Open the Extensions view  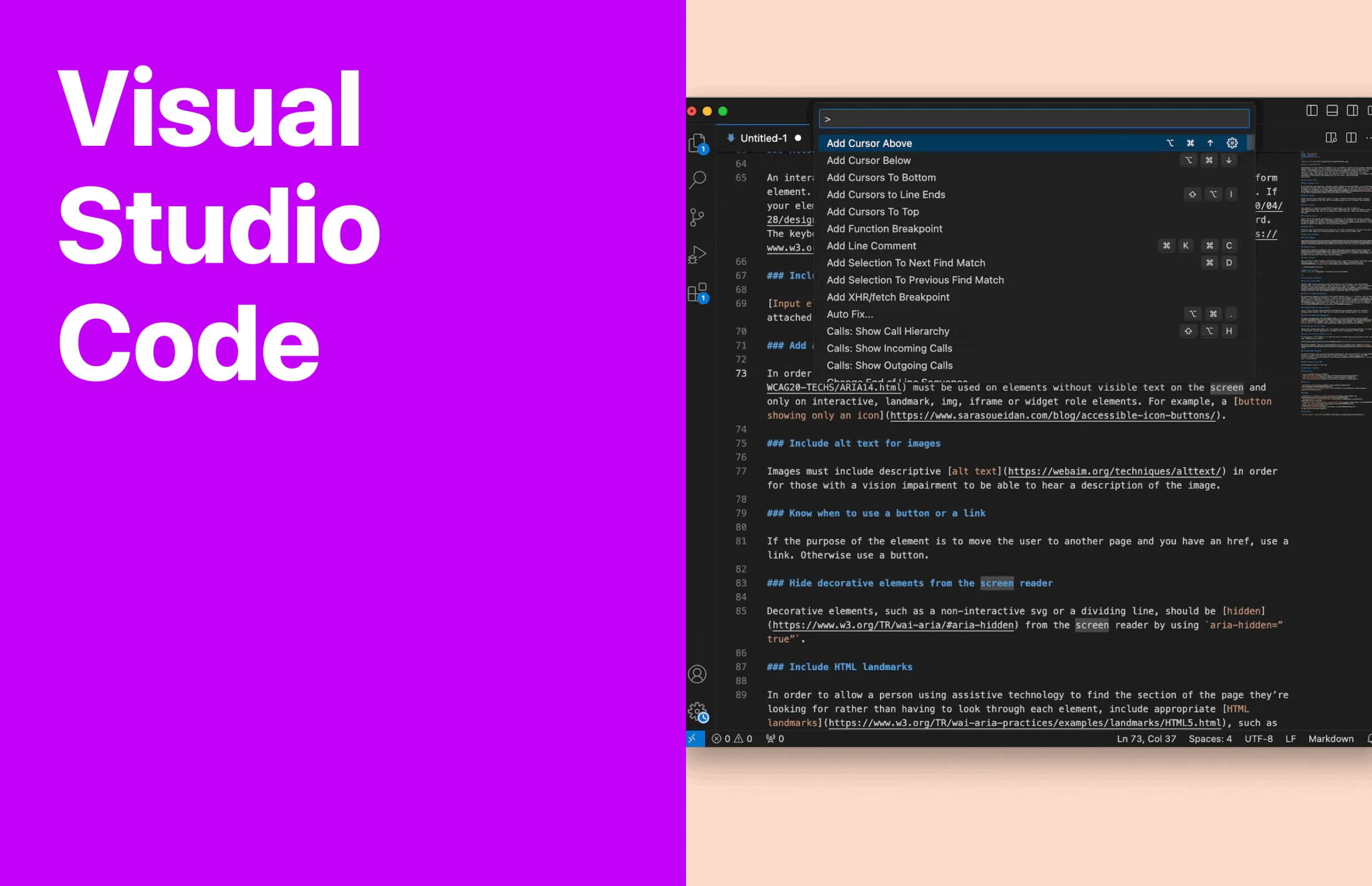point(698,292)
